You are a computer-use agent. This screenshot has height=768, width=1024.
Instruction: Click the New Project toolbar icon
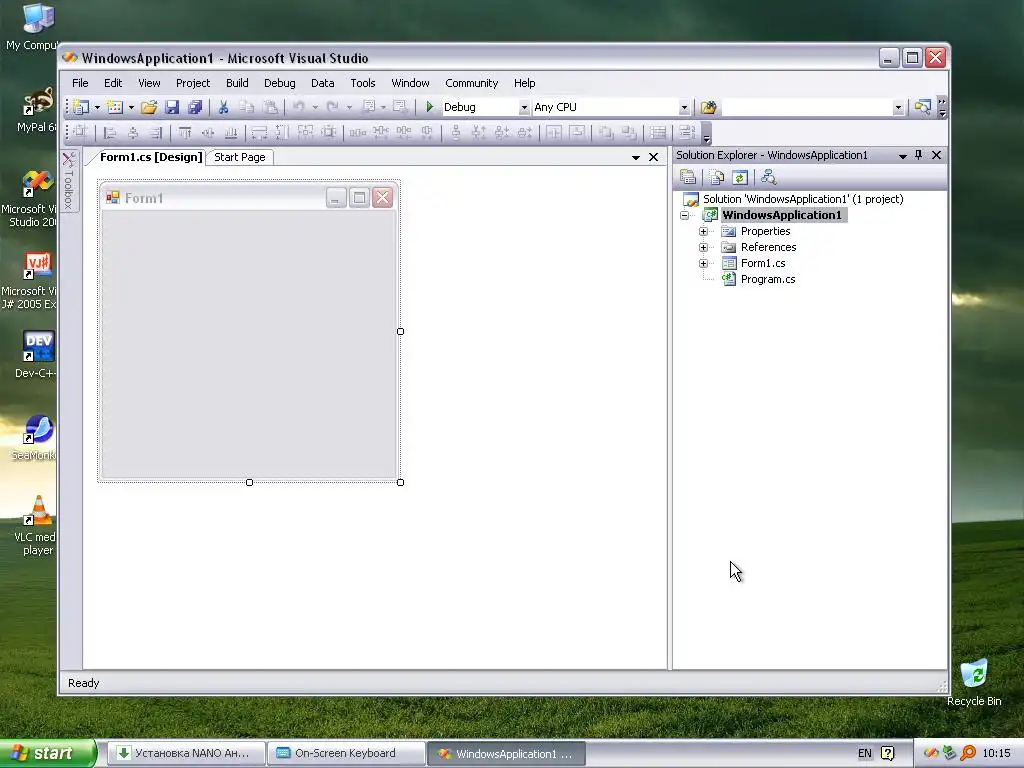81,107
